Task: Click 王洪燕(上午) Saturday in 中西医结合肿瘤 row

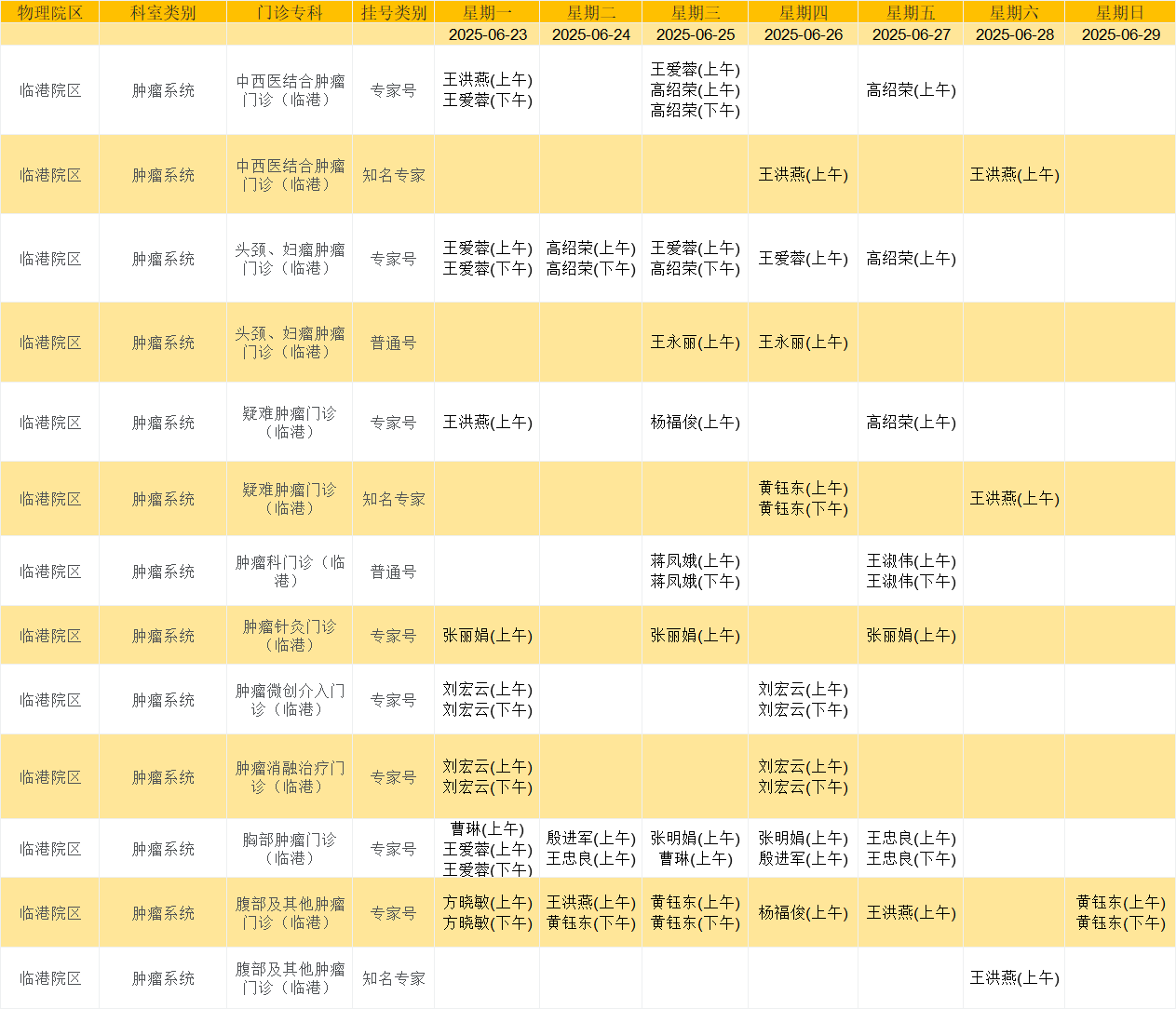Action: point(1014,175)
